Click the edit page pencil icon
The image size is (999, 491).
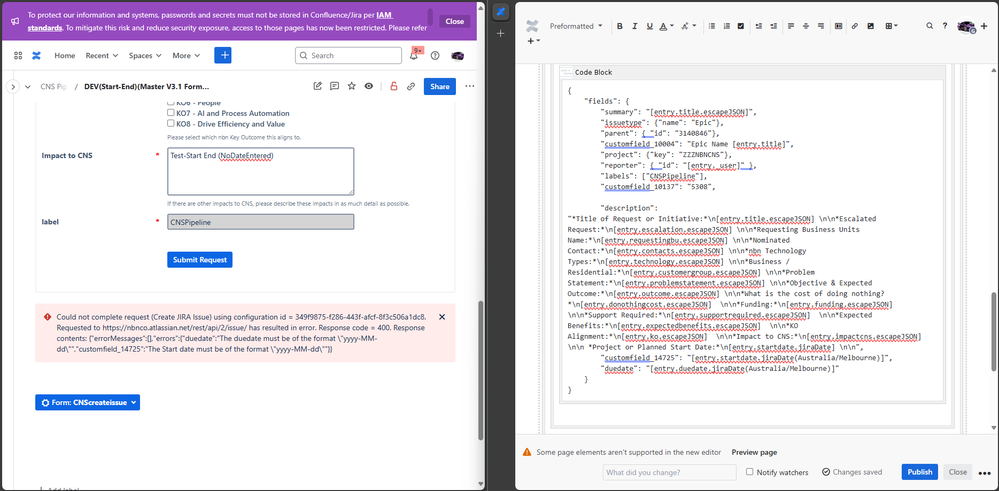(x=317, y=87)
